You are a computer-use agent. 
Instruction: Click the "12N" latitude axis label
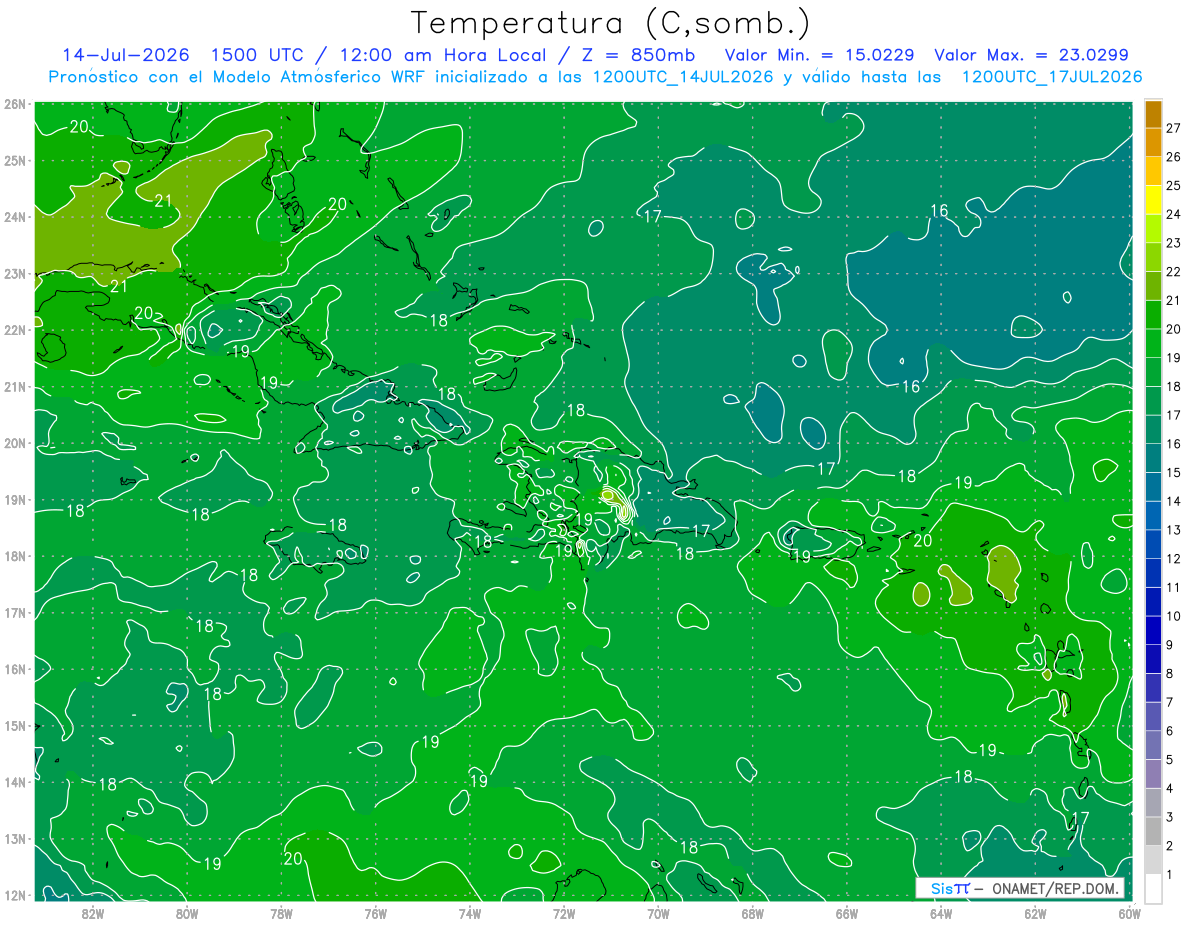14,895
